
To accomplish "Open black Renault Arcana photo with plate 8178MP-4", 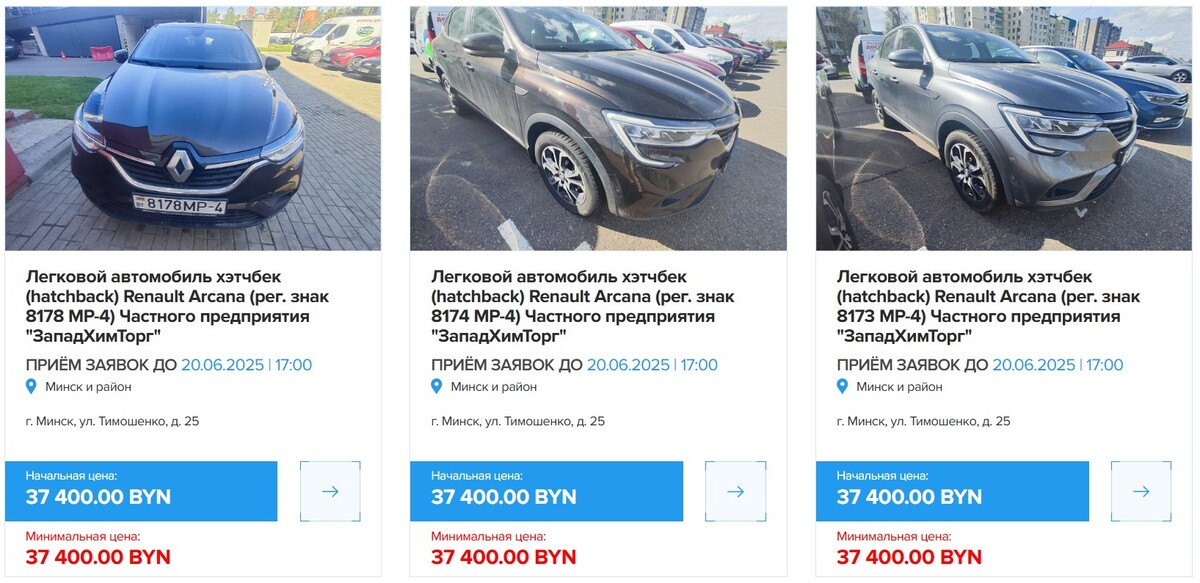I will tap(193, 129).
